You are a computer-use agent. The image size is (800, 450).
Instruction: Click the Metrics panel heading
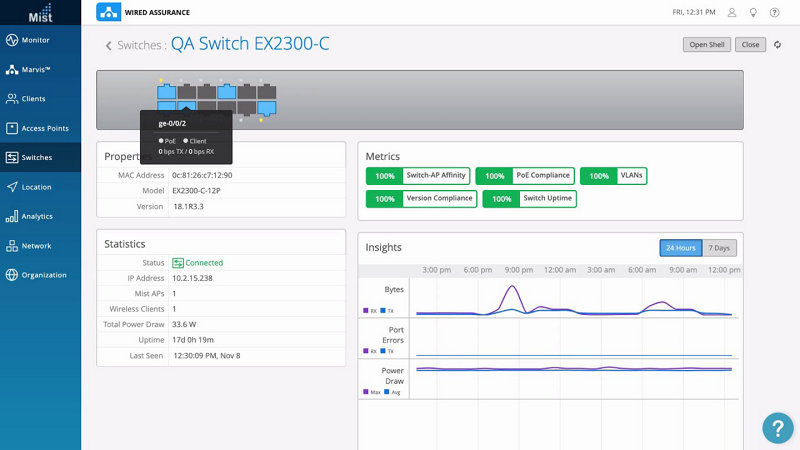(383, 157)
